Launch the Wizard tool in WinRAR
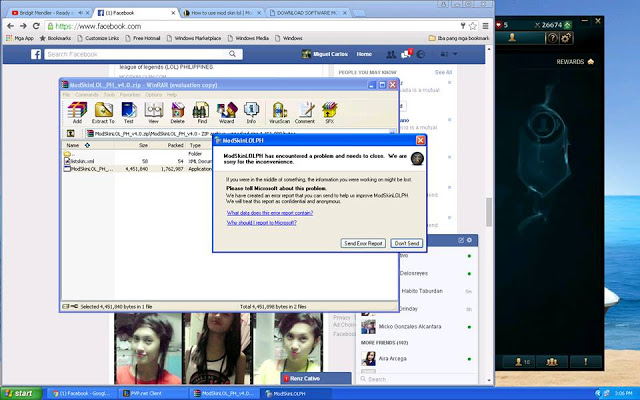 (x=227, y=113)
